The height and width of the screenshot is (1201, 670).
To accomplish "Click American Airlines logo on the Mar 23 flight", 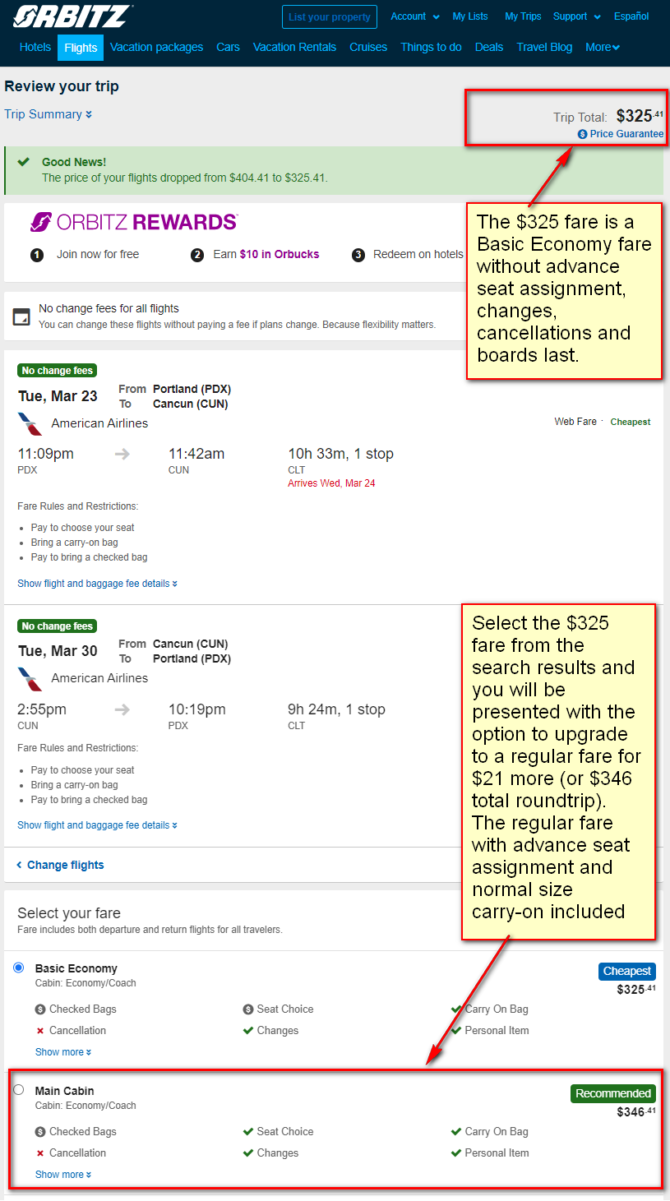I will (30, 424).
